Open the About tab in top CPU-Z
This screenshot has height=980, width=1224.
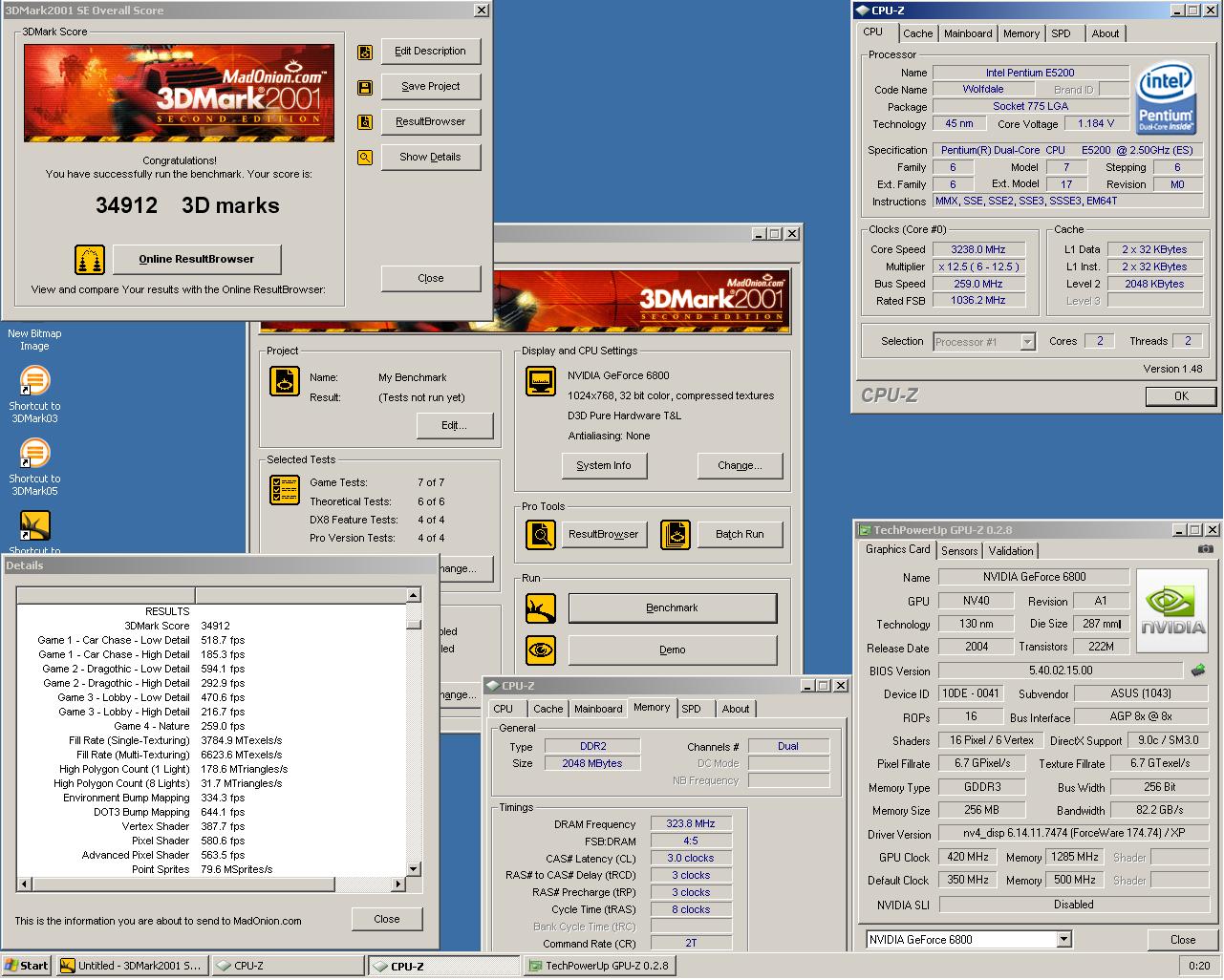(x=1106, y=33)
